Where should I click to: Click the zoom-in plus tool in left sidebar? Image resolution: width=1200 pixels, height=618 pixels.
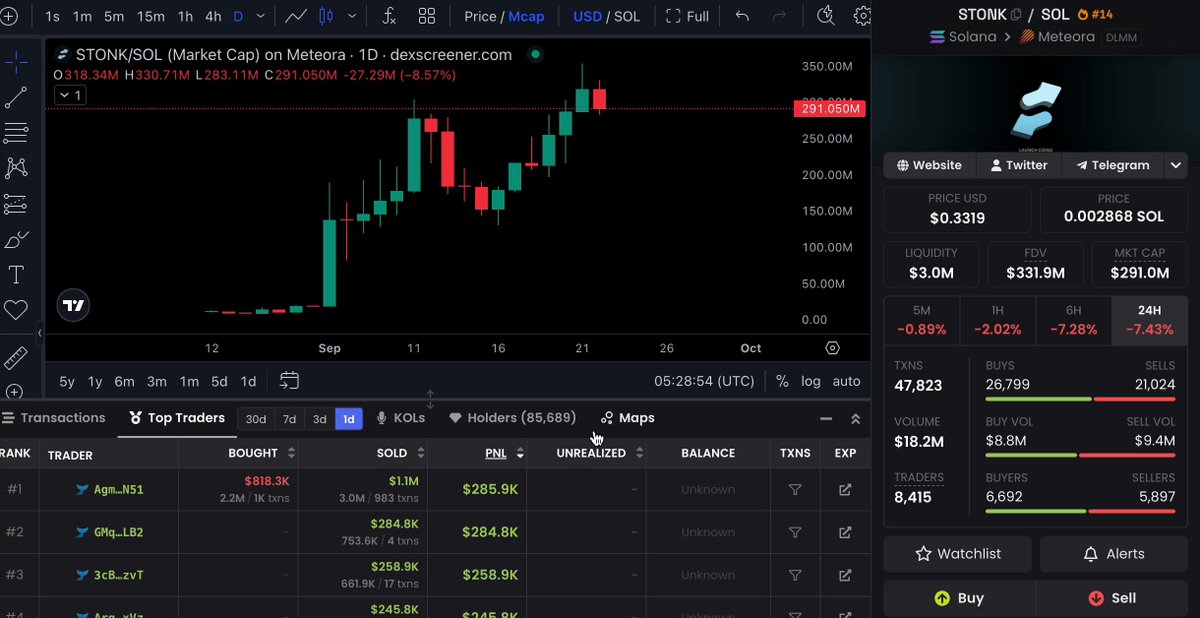[14, 392]
